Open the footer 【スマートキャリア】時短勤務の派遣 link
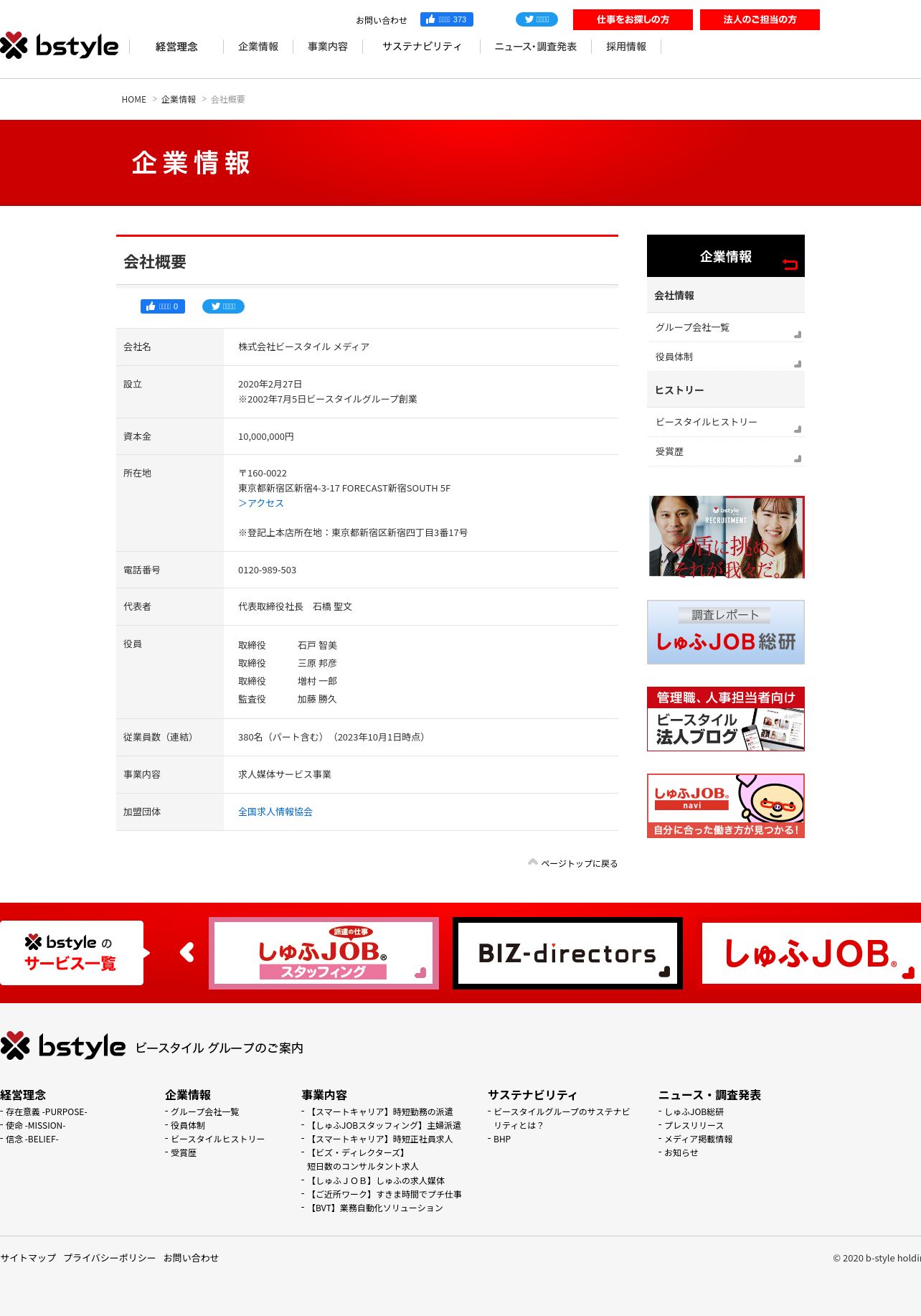 tap(380, 1111)
